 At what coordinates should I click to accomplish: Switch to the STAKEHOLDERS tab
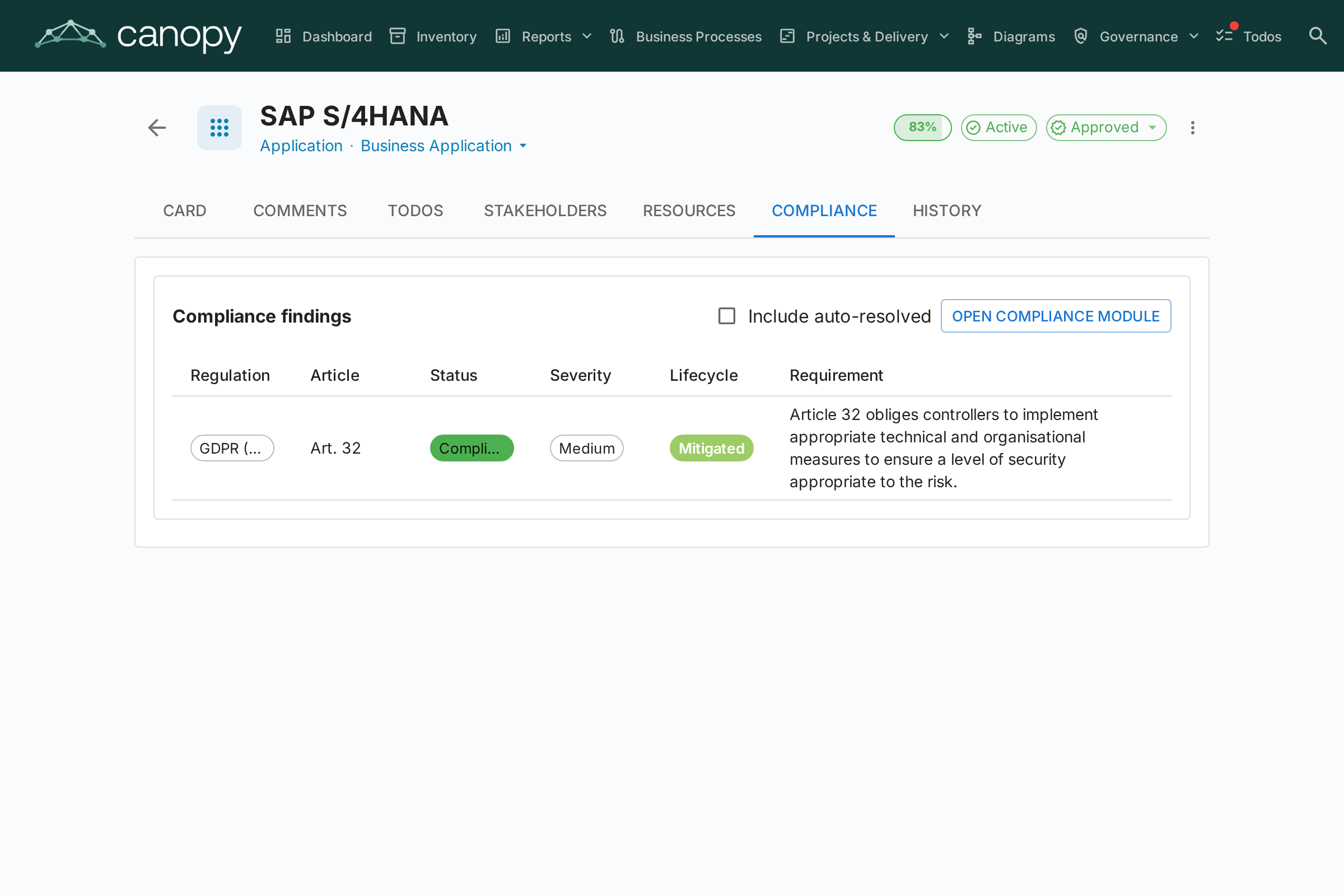[545, 211]
